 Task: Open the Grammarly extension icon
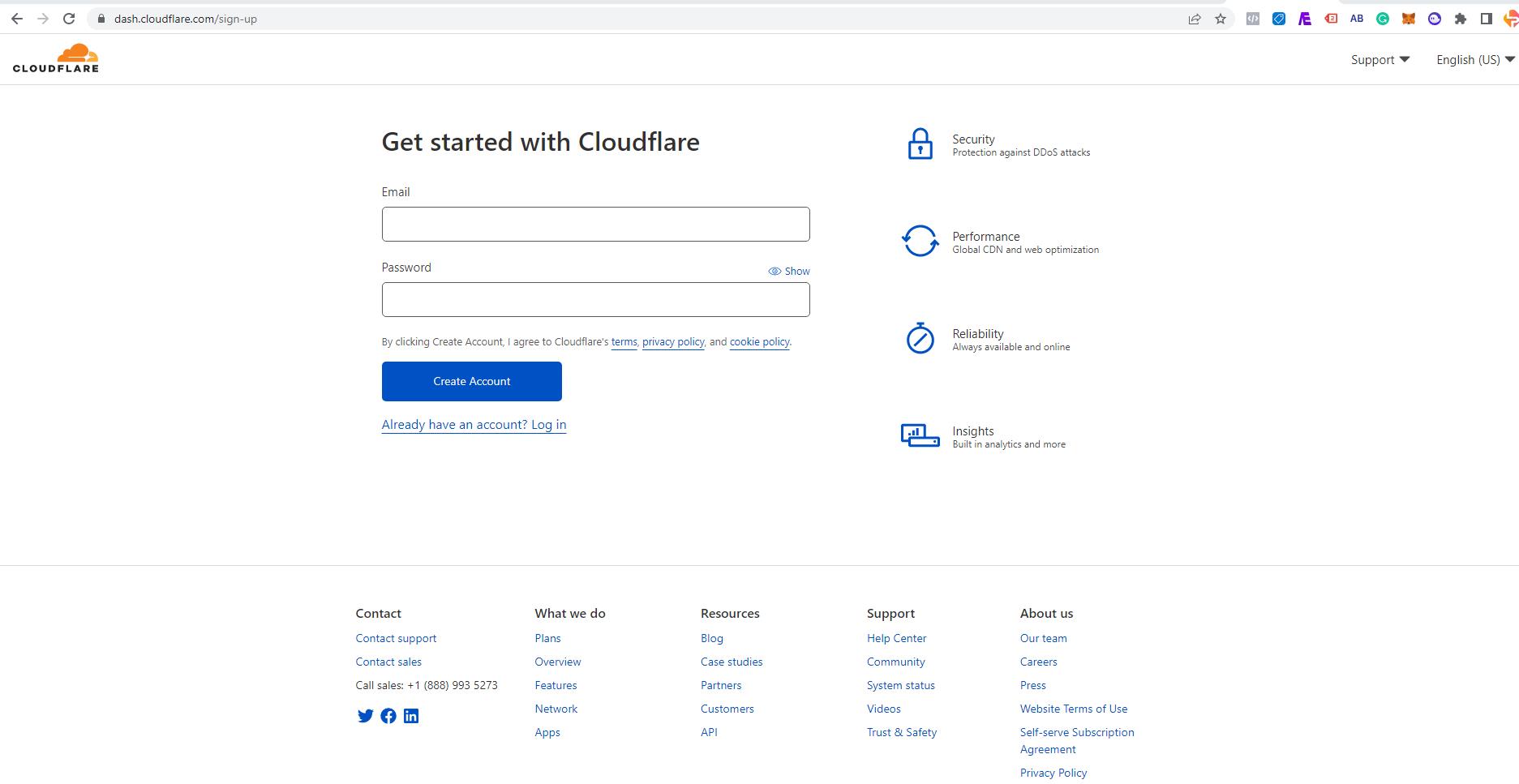(x=1383, y=19)
